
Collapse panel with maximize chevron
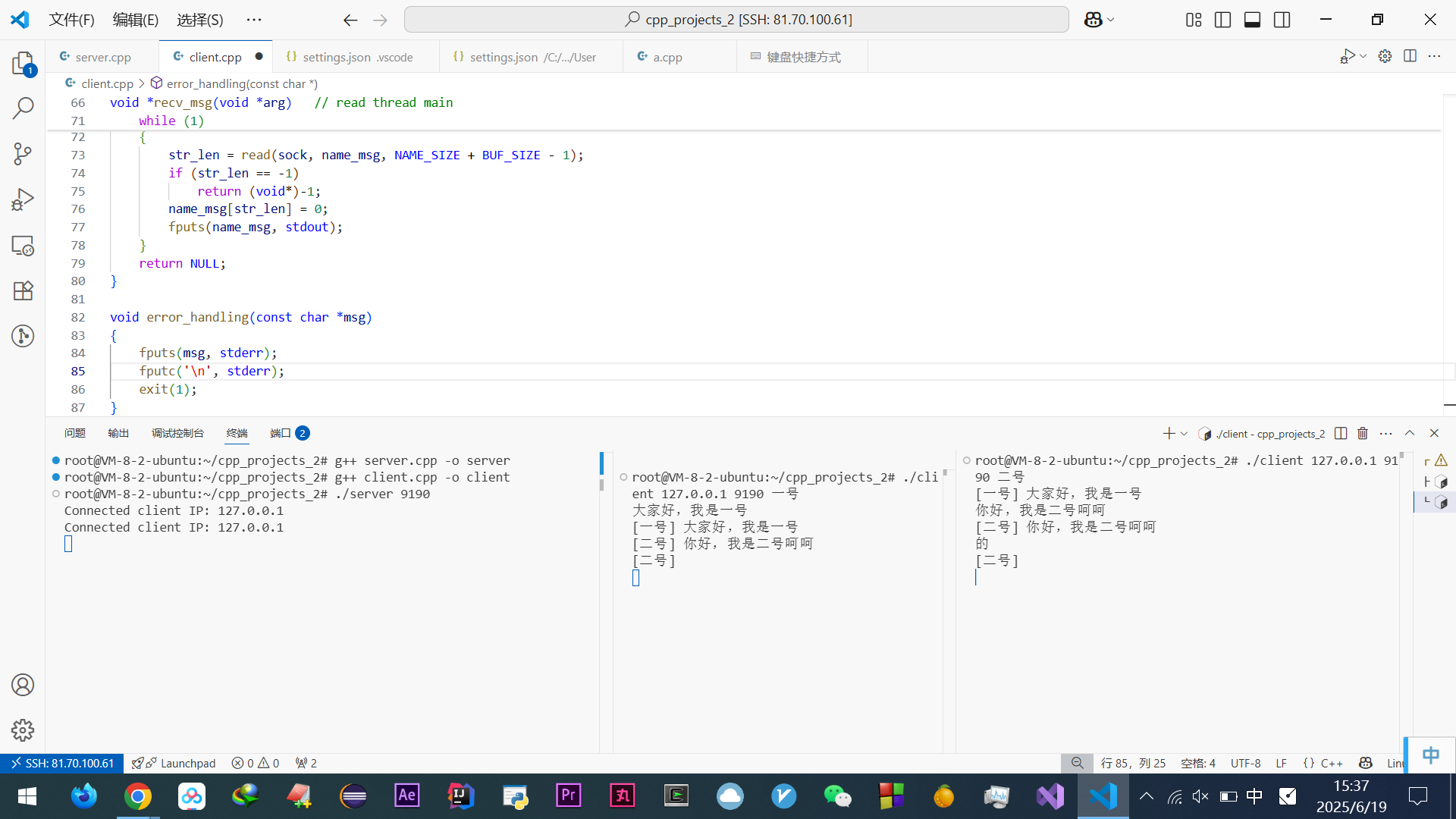coord(1410,433)
